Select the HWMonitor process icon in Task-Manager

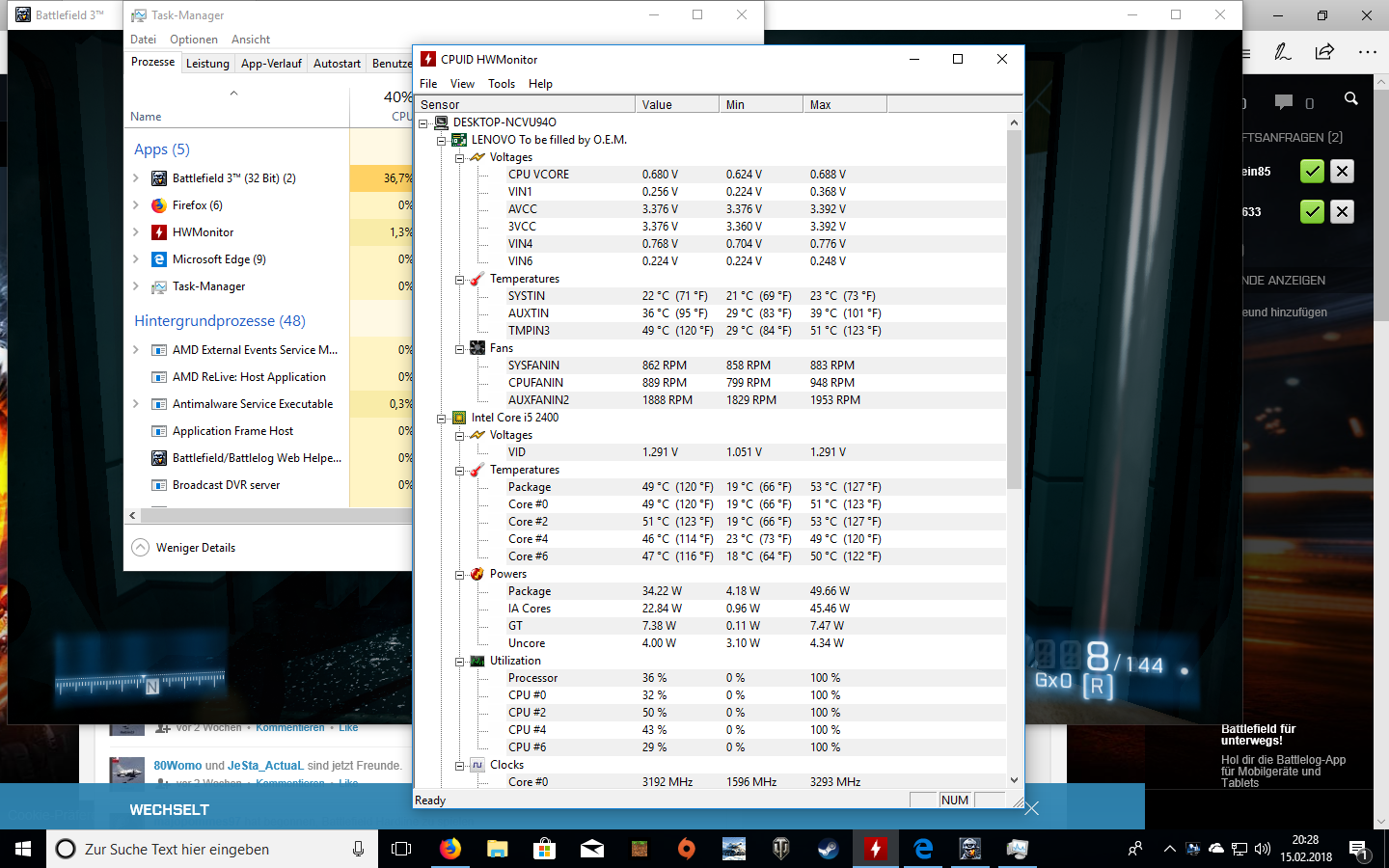(159, 232)
